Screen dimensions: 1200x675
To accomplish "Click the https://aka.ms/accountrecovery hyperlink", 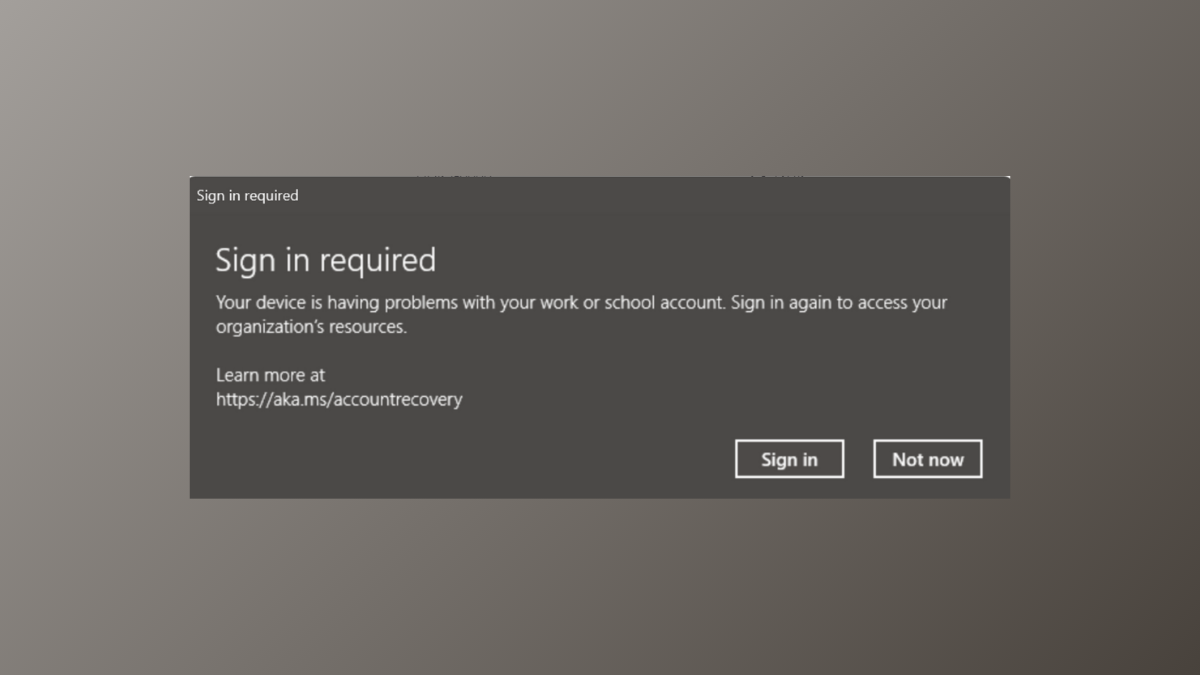I will click(339, 399).
